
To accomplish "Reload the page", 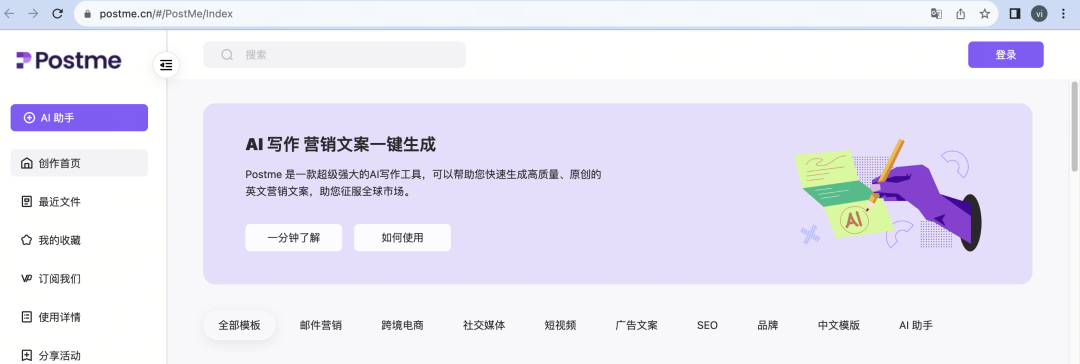I will click(58, 14).
